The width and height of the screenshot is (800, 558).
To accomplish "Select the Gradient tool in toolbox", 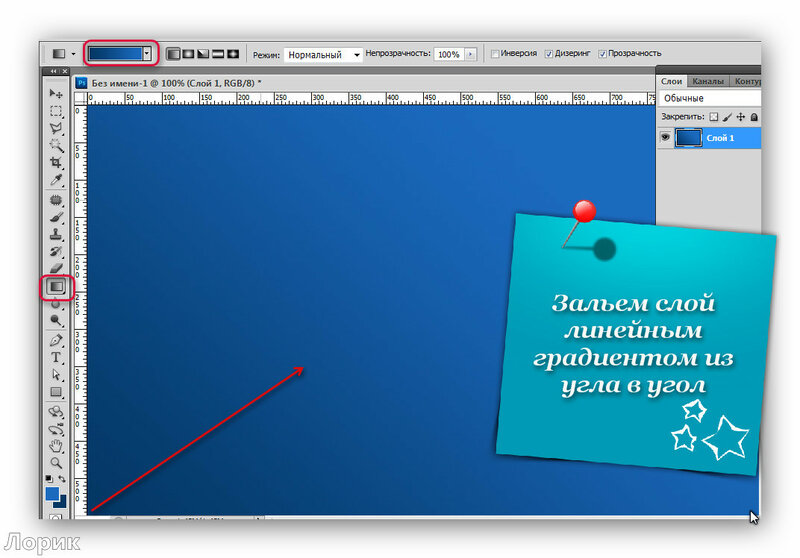I will click(x=56, y=287).
